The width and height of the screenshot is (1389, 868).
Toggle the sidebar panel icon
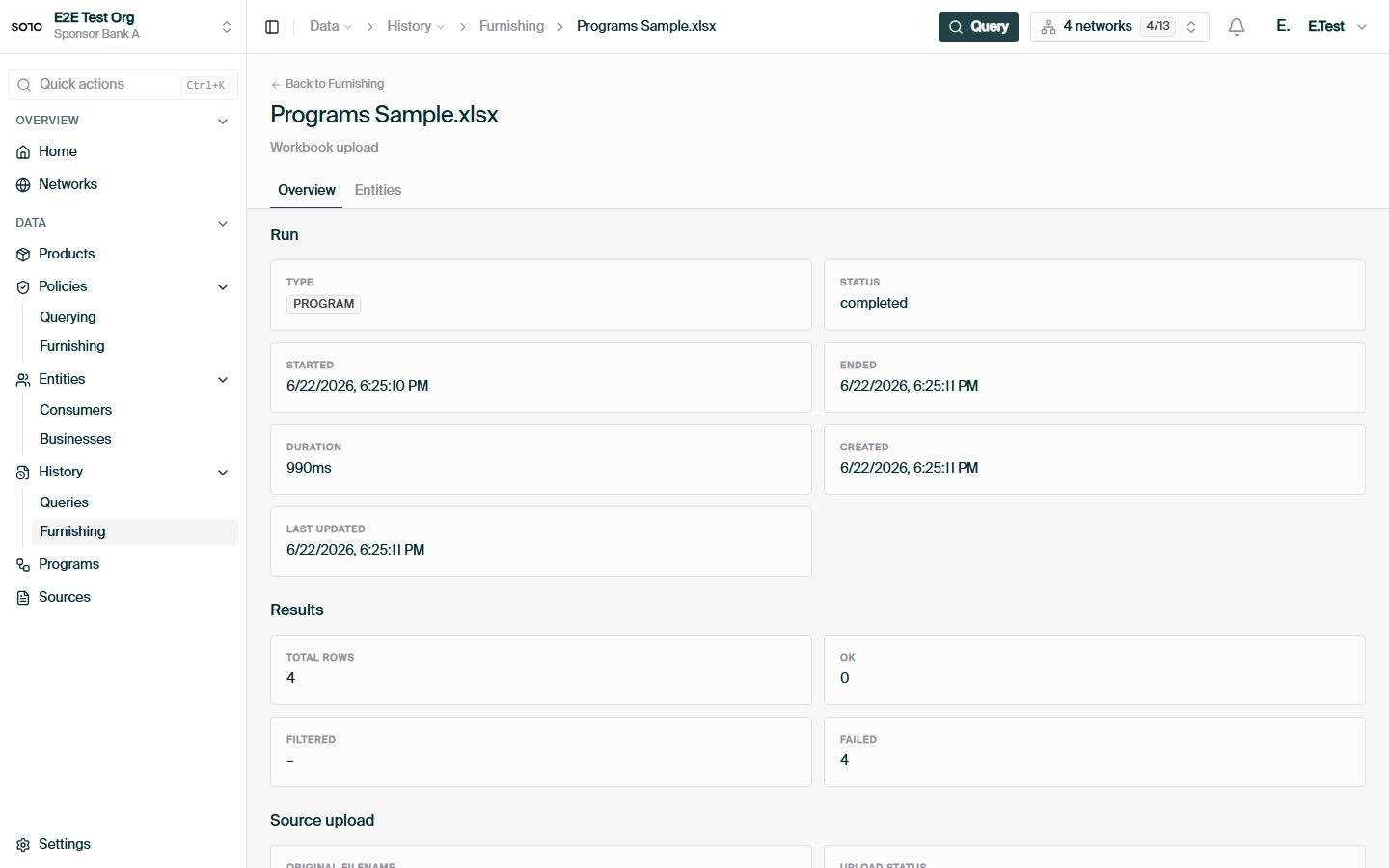coord(272,27)
